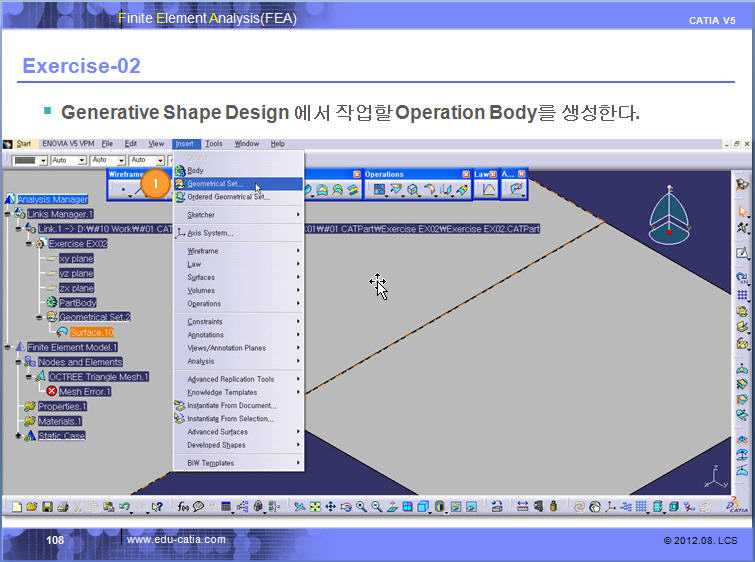Open the Sketcher submenu
This screenshot has width=755, height=562.
pyautogui.click(x=238, y=215)
